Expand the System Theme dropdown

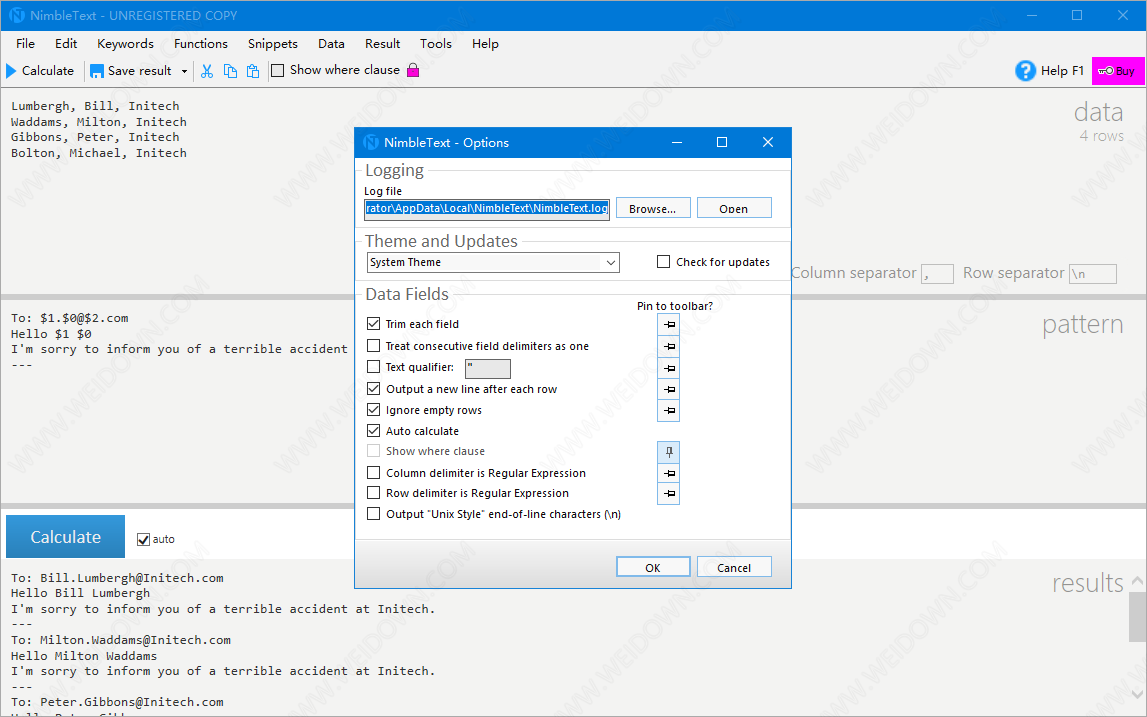[611, 263]
